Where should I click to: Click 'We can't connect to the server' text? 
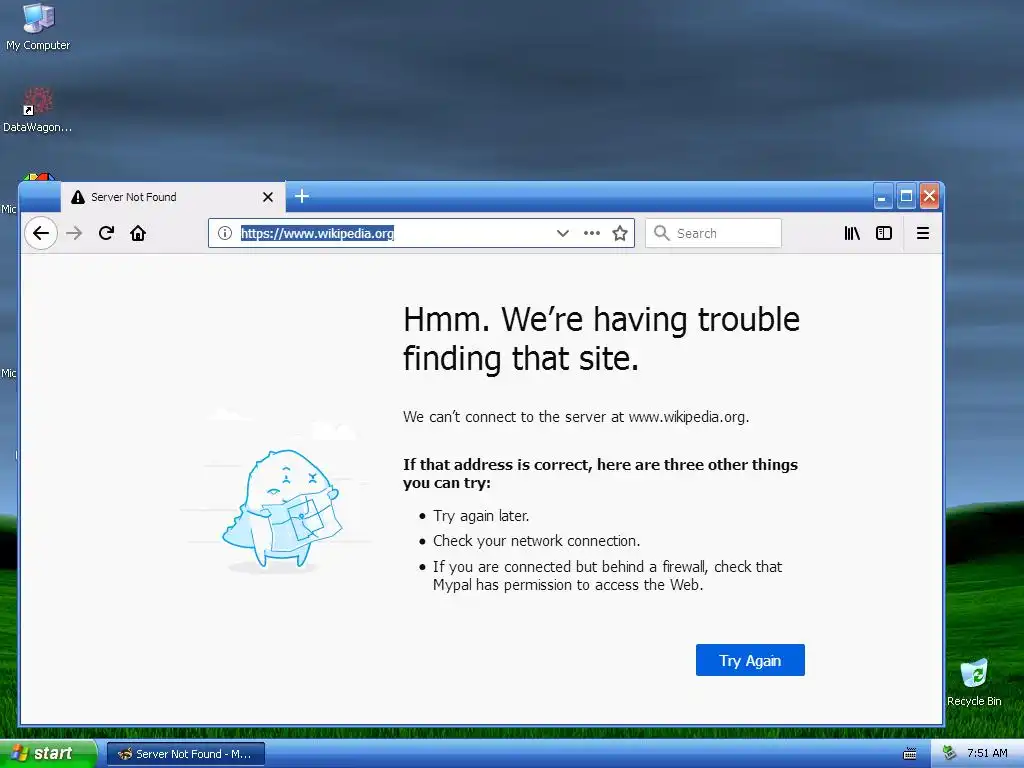[x=575, y=417]
